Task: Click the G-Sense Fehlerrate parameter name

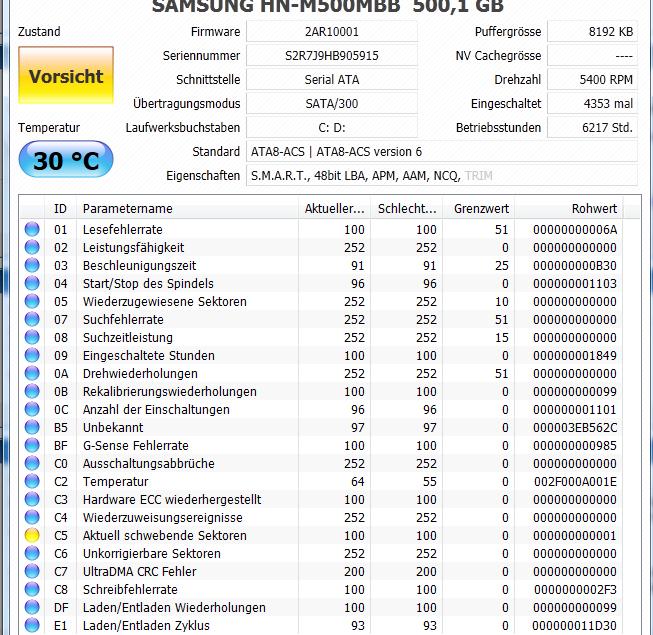Action: click(135, 446)
